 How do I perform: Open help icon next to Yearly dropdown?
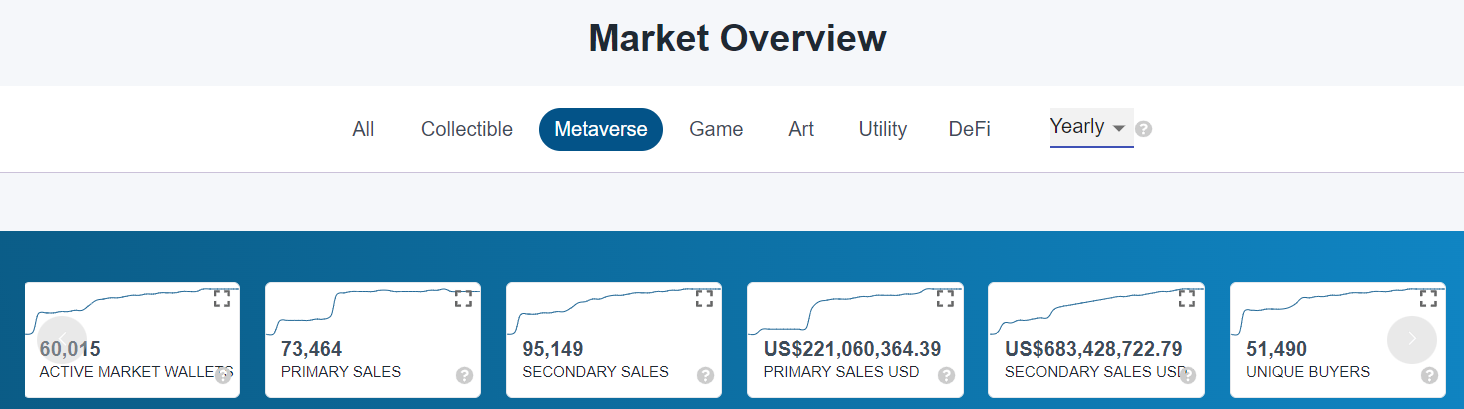click(1144, 129)
